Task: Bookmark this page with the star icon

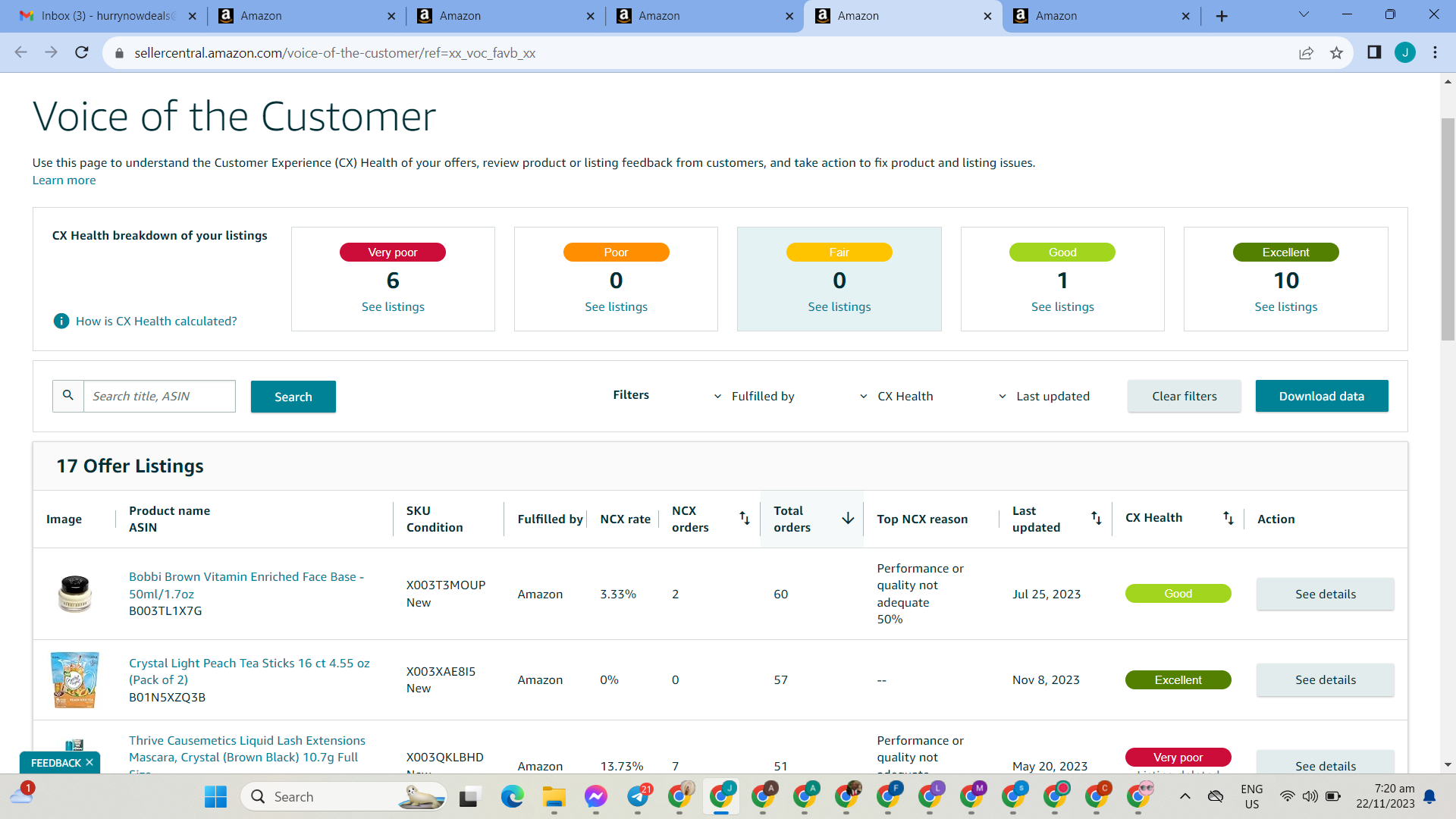Action: [x=1336, y=53]
